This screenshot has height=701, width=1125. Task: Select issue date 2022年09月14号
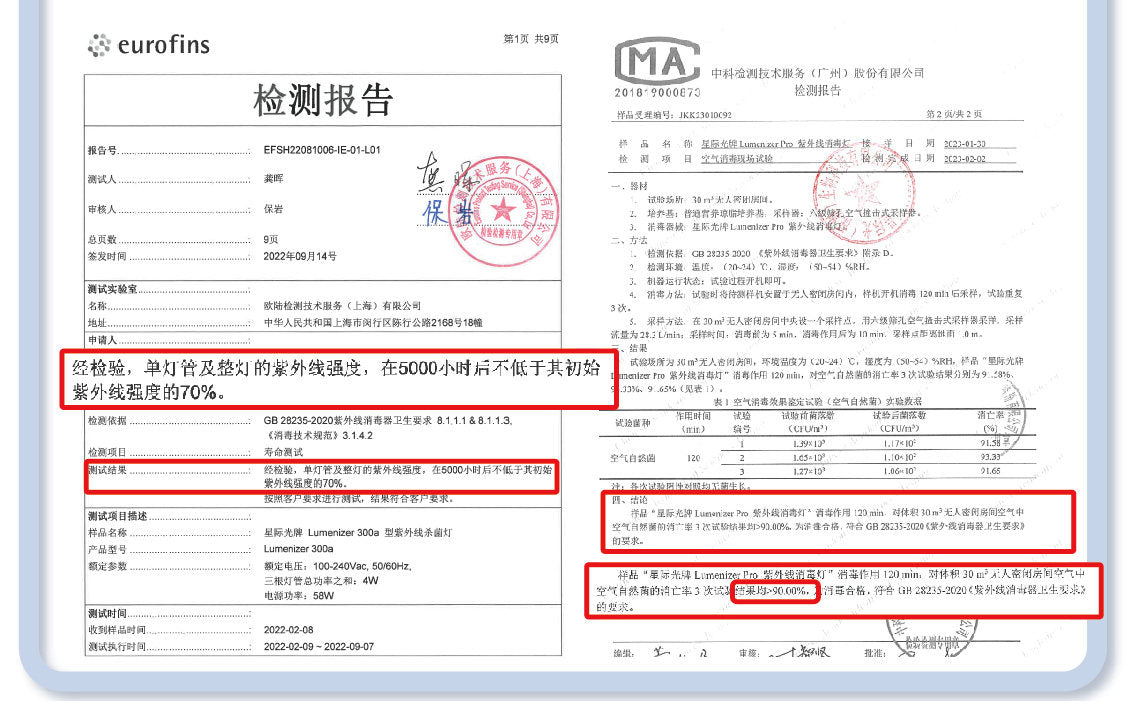(300, 256)
